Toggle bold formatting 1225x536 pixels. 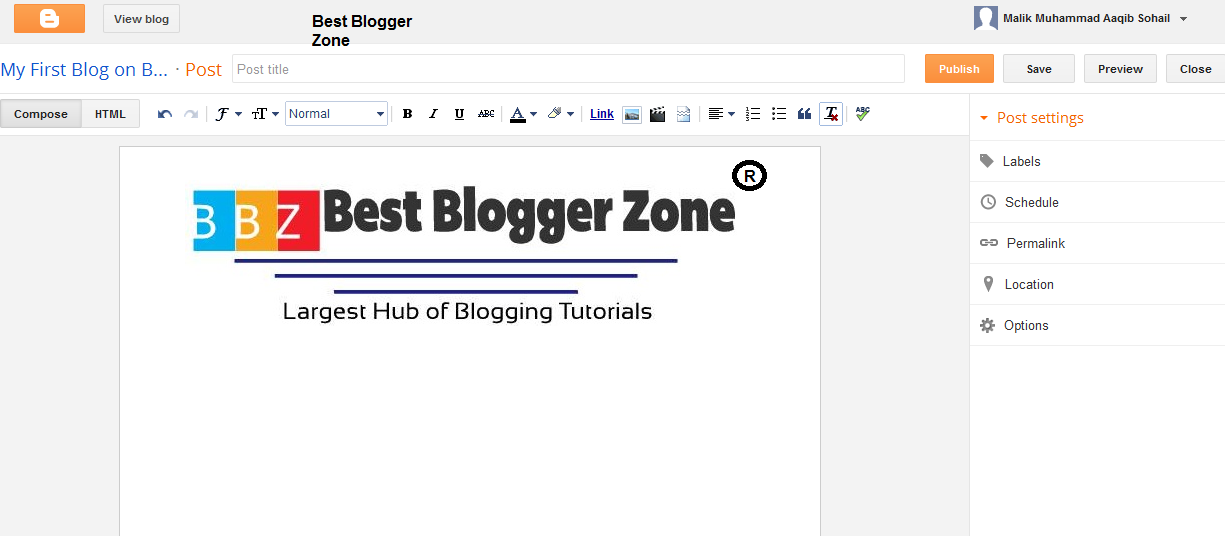pyautogui.click(x=407, y=114)
